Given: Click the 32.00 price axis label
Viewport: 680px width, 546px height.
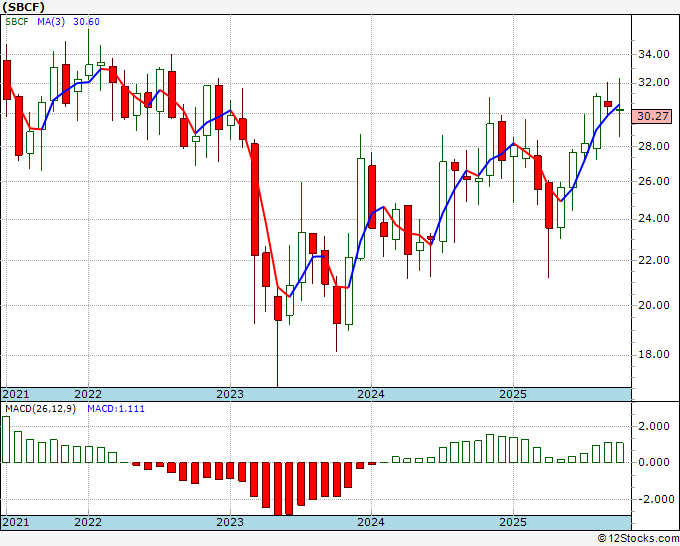Looking at the screenshot, I should click(654, 83).
